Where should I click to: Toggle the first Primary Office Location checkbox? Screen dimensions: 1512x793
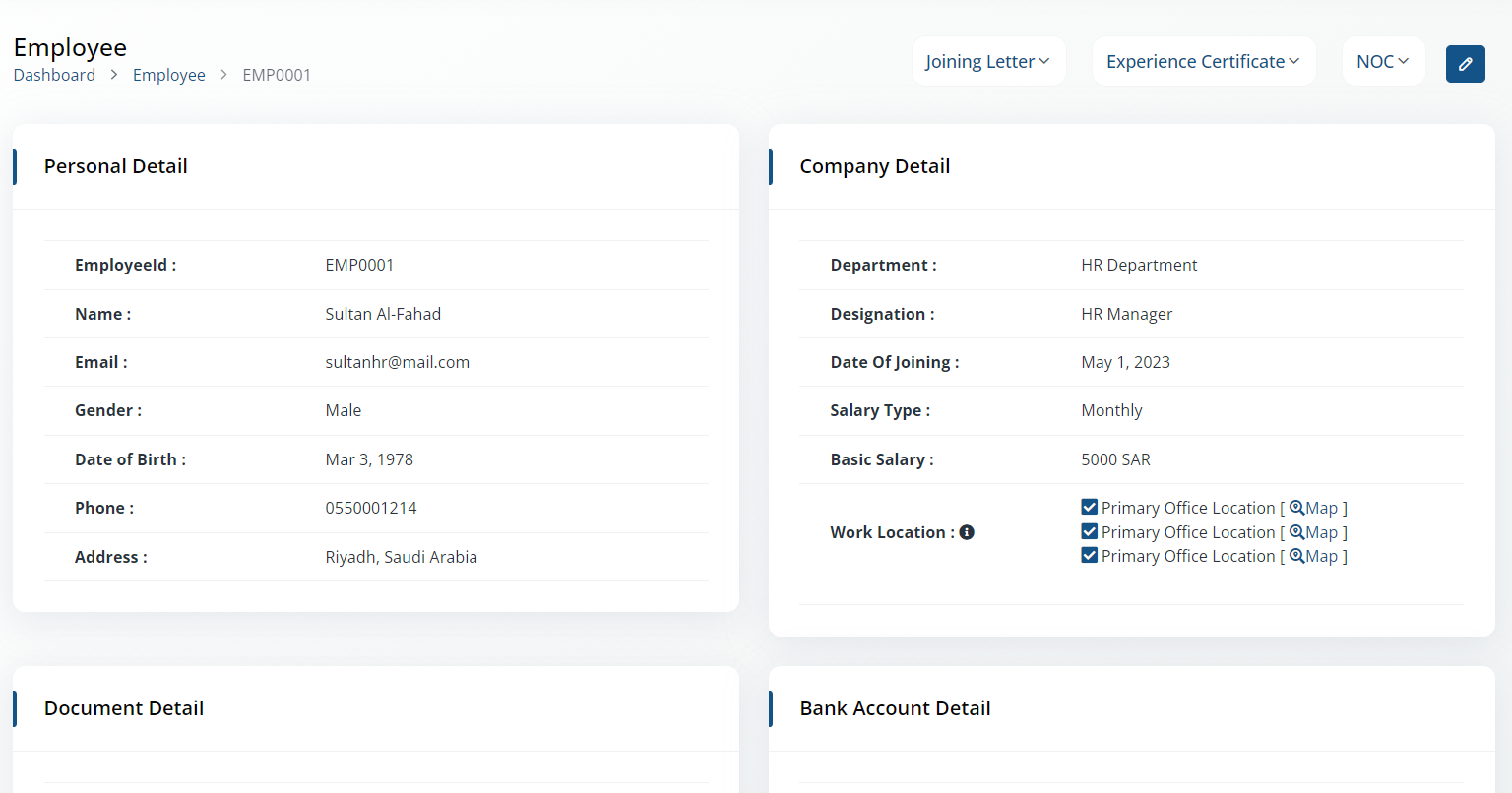(1089, 507)
